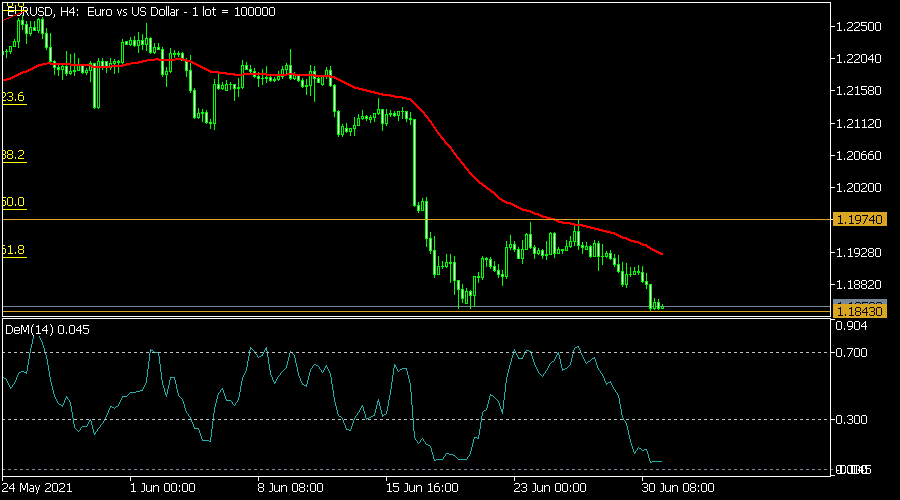Select the 61.8 Fibonacci level label
The height and width of the screenshot is (500, 900).
[13, 250]
